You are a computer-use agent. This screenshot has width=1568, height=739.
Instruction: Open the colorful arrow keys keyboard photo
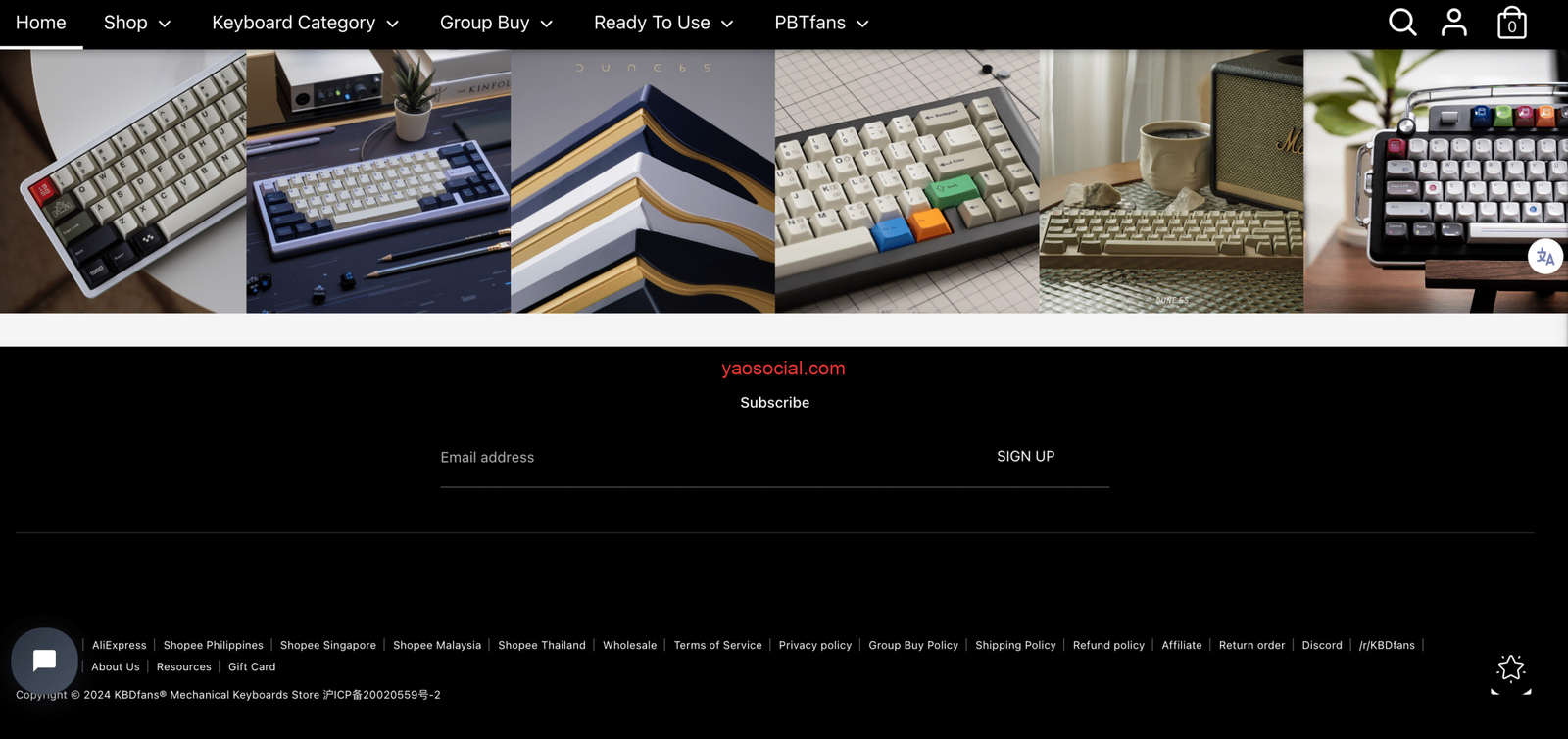(x=907, y=181)
